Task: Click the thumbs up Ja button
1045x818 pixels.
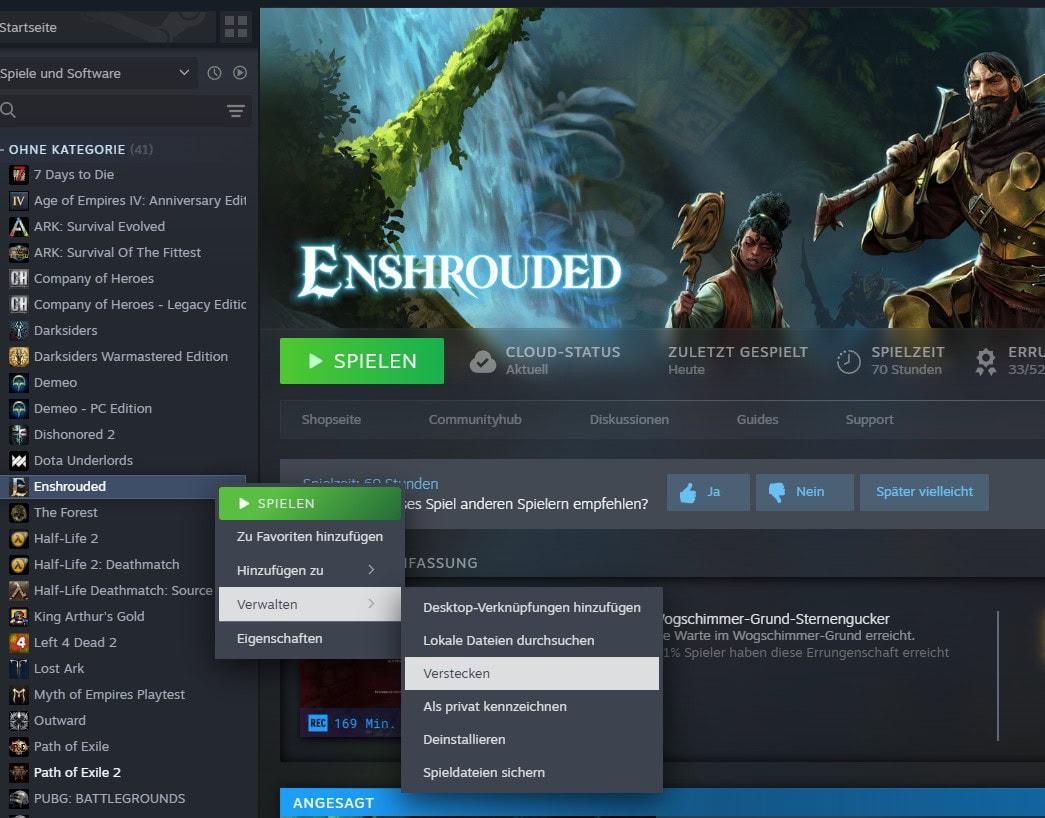Action: click(x=708, y=492)
